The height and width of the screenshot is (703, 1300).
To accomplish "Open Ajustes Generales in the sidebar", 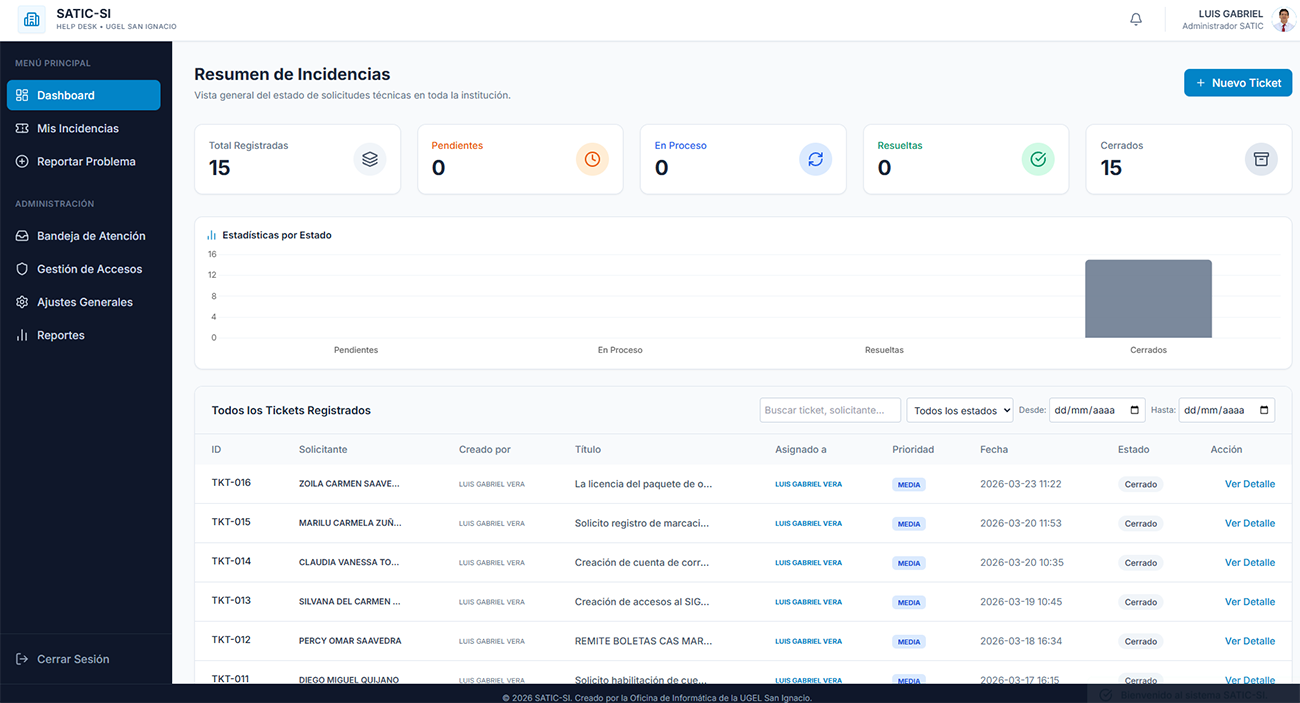I will [84, 302].
